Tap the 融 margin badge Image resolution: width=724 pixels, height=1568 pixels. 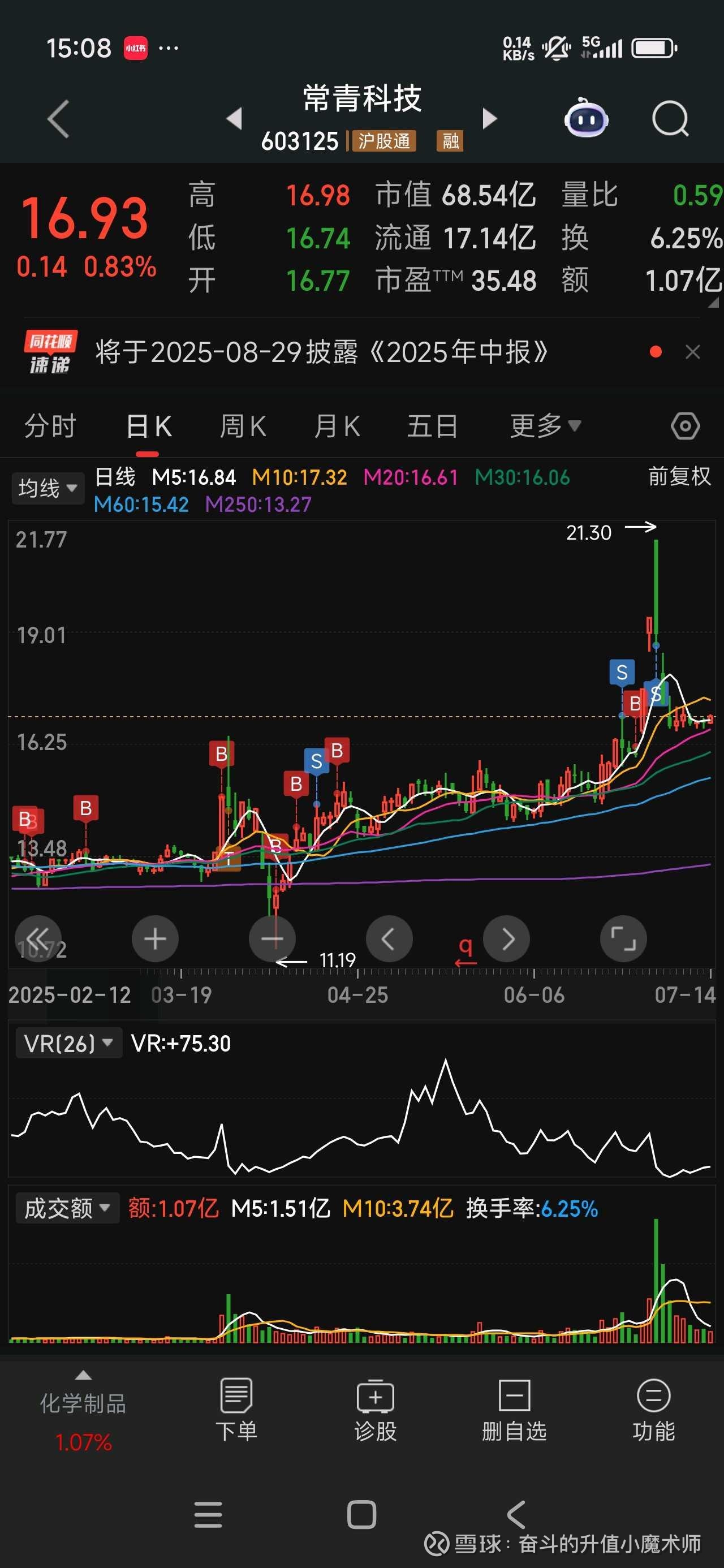pyautogui.click(x=450, y=141)
